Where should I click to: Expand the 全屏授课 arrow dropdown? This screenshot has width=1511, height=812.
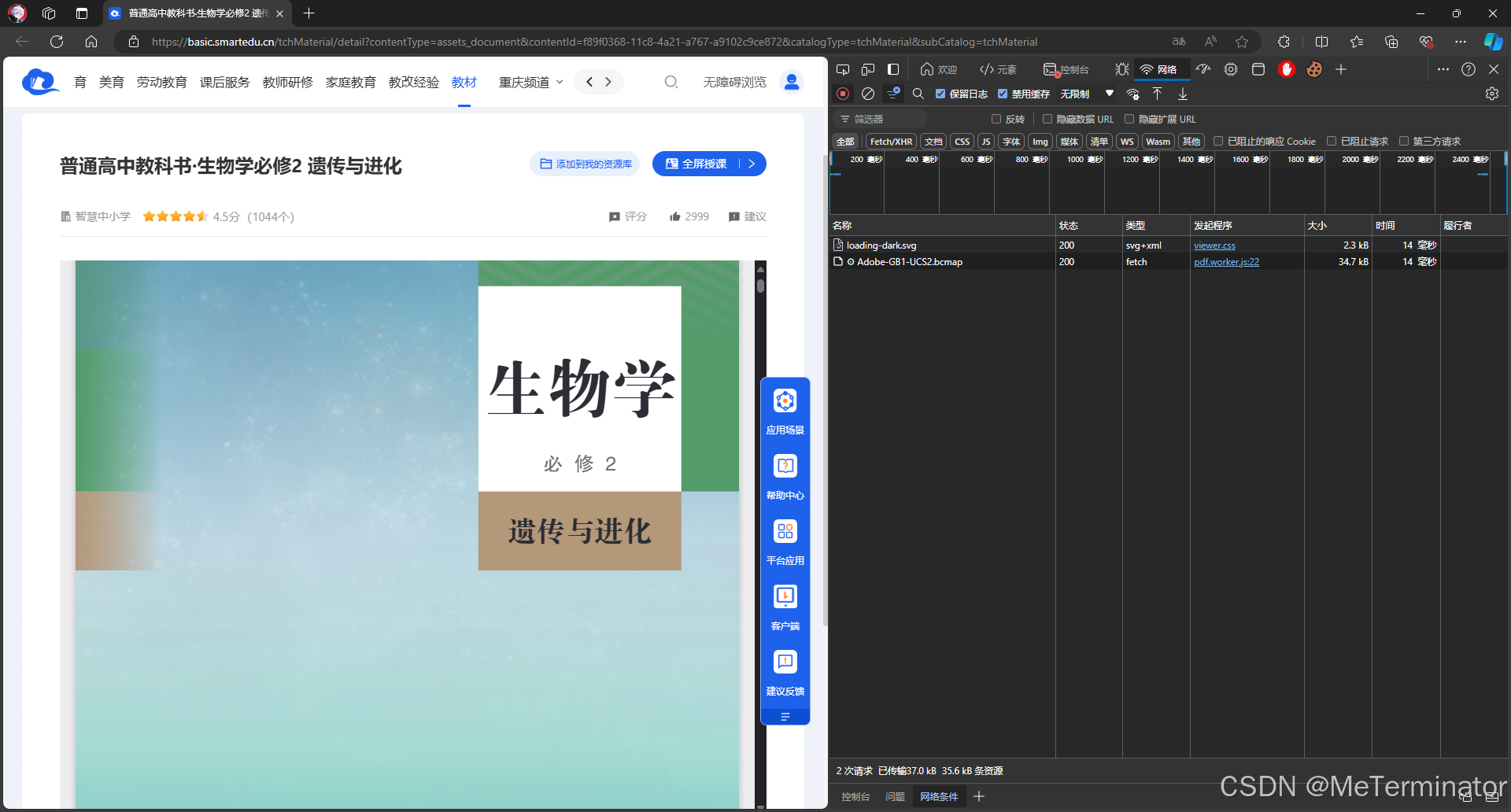pyautogui.click(x=752, y=164)
